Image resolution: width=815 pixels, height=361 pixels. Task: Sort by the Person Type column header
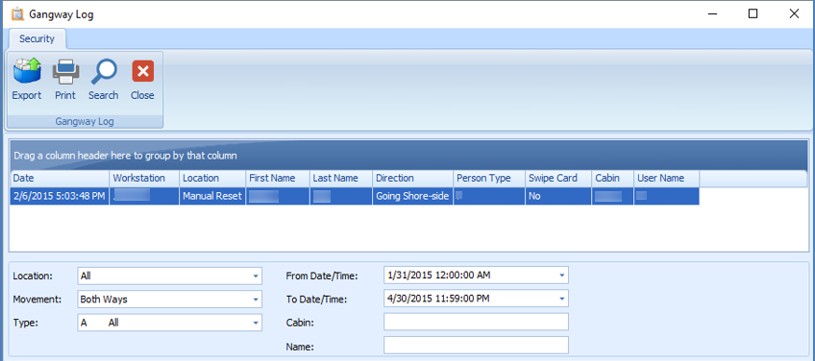489,178
